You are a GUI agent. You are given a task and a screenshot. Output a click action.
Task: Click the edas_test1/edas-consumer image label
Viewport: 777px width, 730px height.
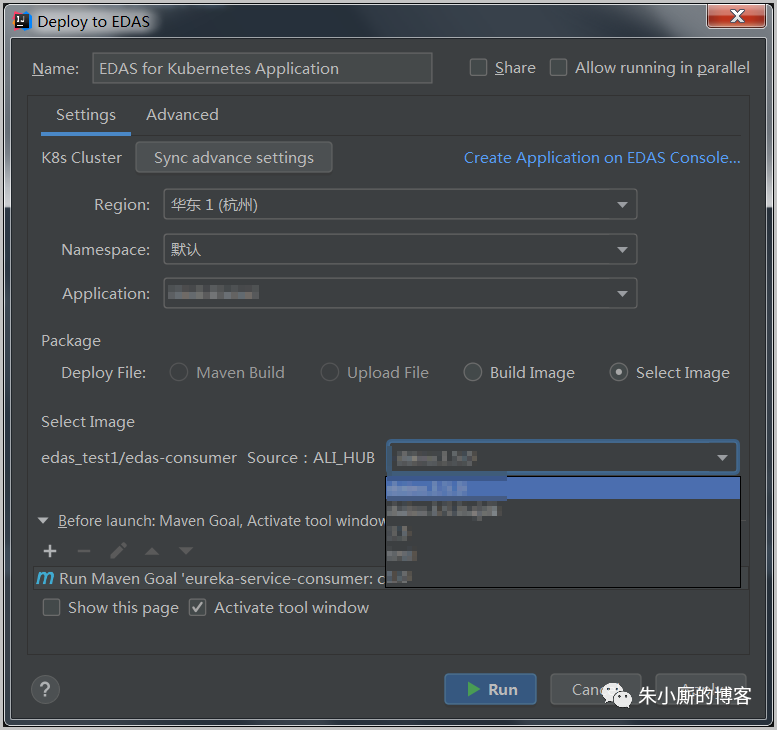139,457
